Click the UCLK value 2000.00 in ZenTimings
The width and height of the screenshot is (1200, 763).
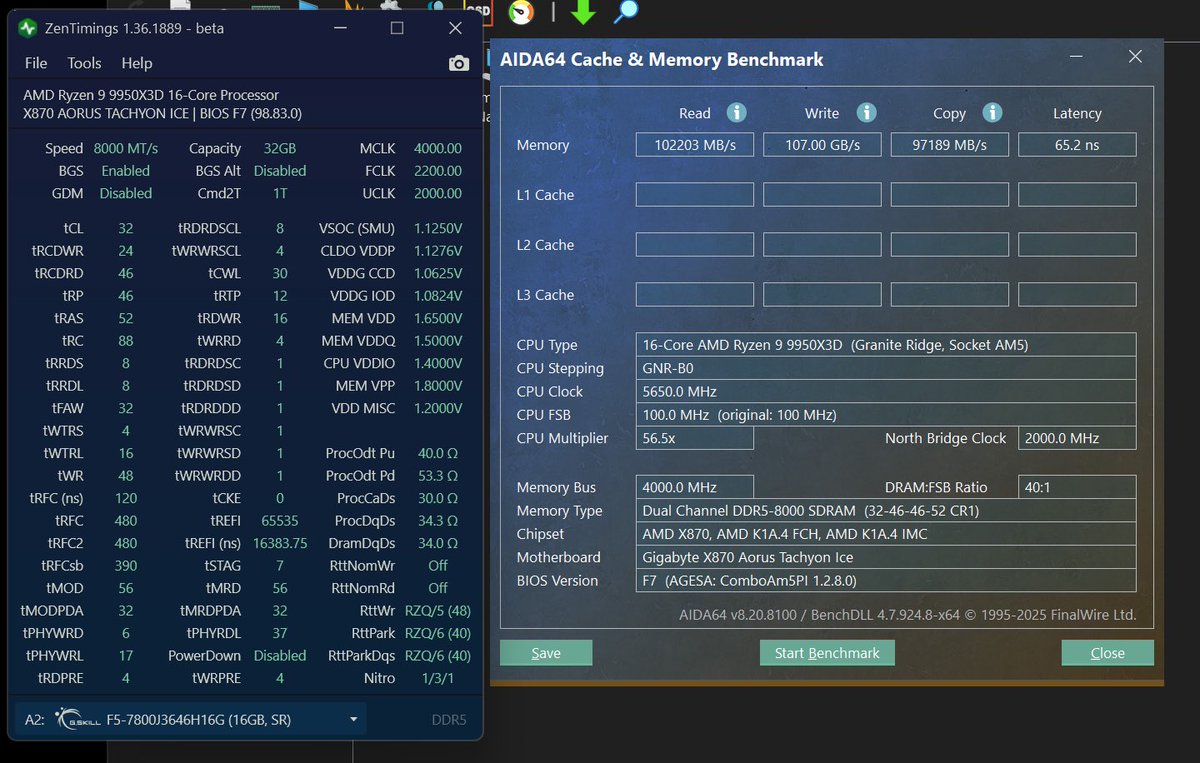pos(438,193)
